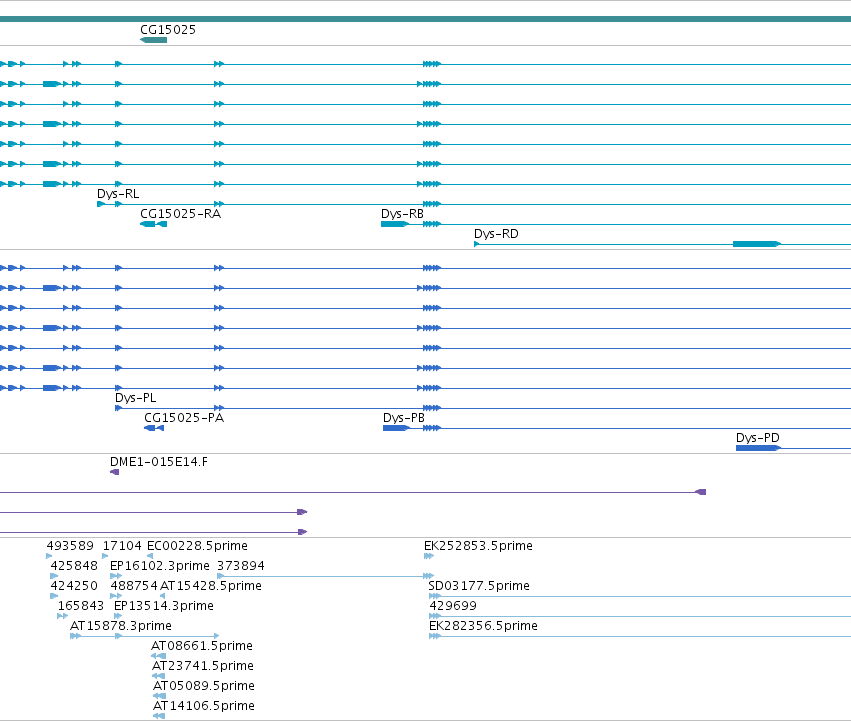Open the EK252853.5prime EST label
The width and height of the screenshot is (851, 721).
click(478, 546)
